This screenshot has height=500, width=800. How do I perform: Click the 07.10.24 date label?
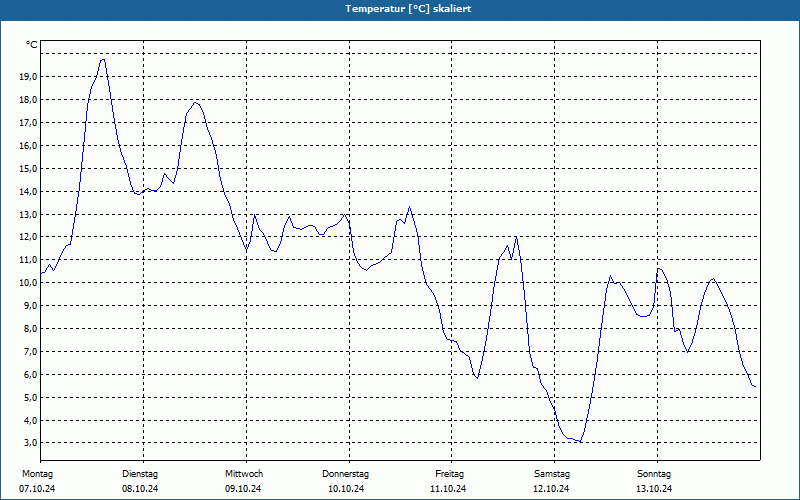tap(37, 489)
